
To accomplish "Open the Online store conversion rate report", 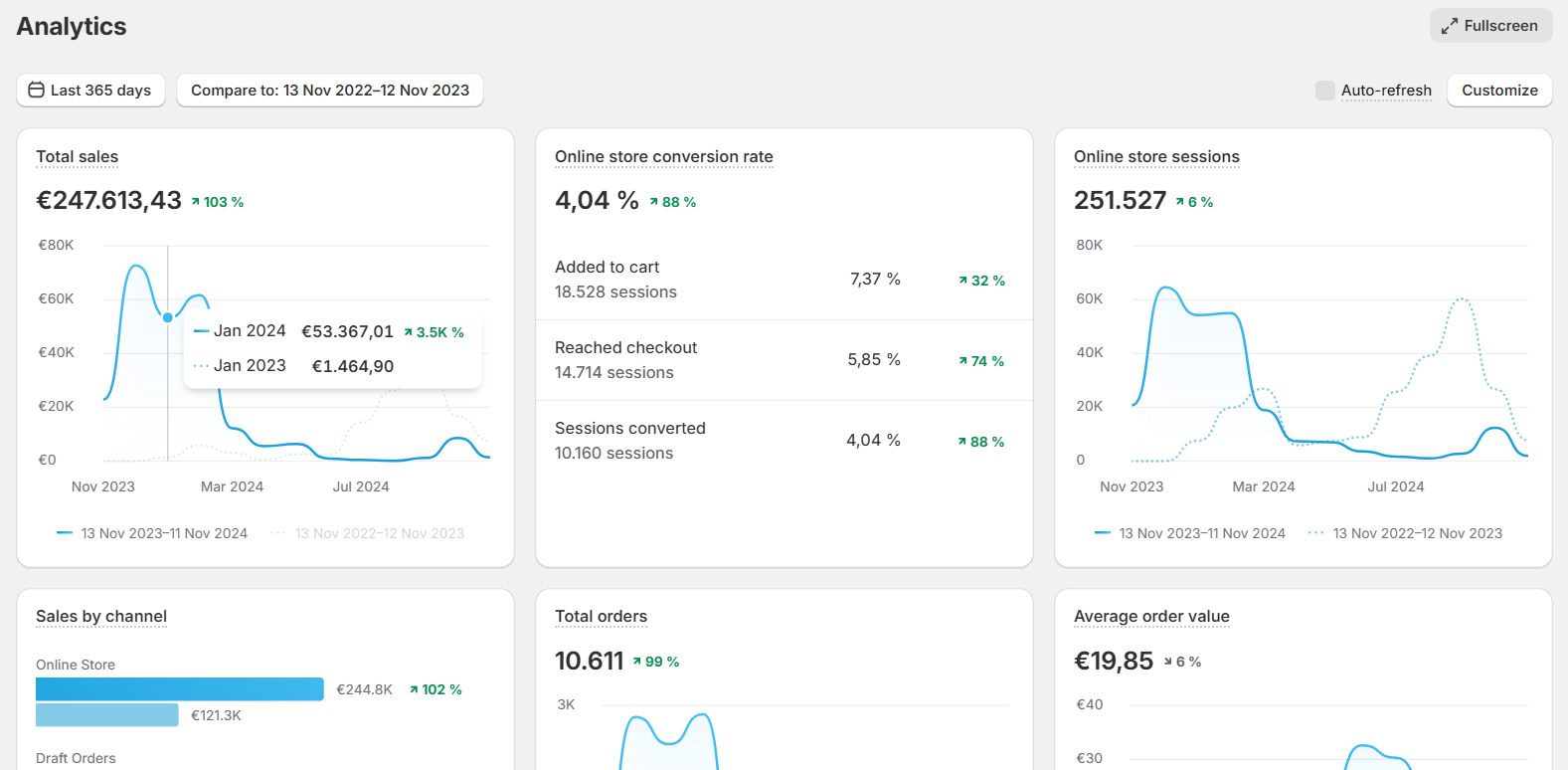I will click(663, 156).
